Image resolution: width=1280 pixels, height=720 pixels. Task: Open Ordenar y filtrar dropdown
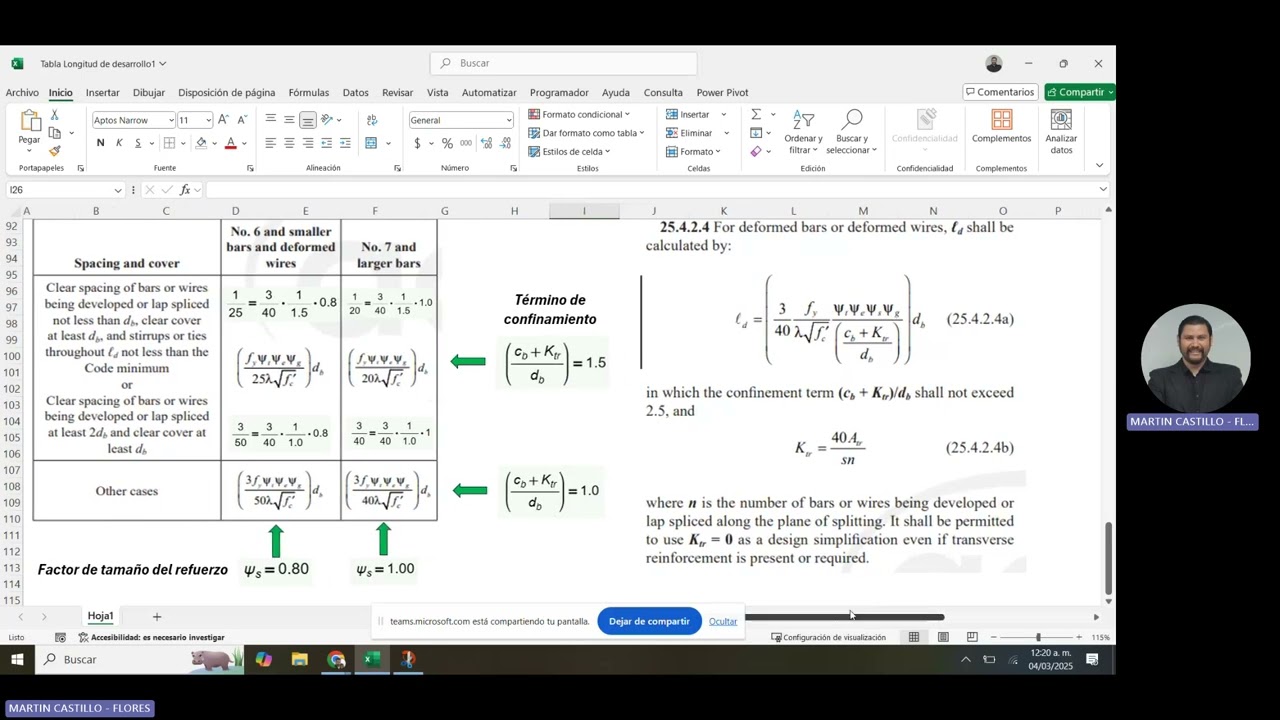click(803, 132)
